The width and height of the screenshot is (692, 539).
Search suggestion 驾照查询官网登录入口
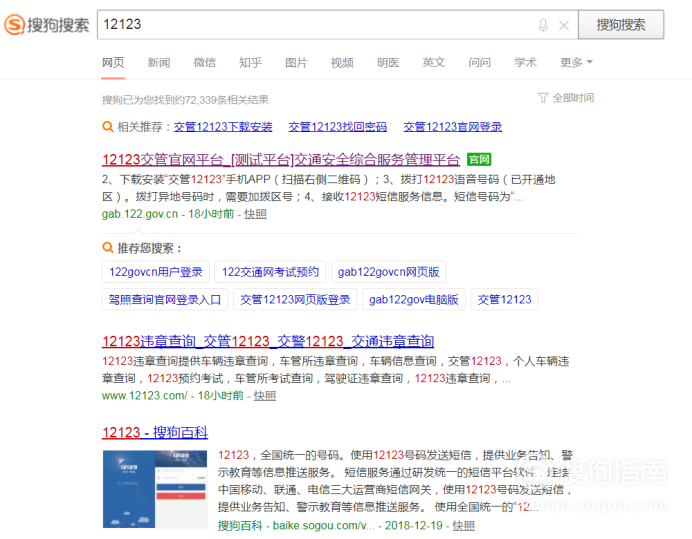(165, 299)
